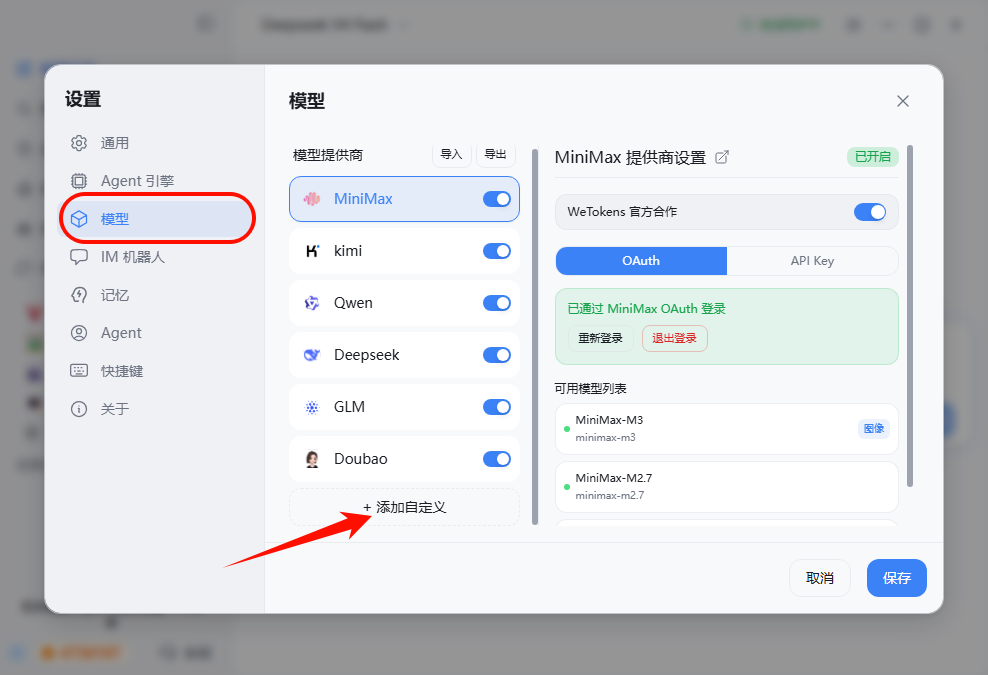This screenshot has width=988, height=675.
Task: Click + 添加自定义 provider button
Action: [x=405, y=507]
